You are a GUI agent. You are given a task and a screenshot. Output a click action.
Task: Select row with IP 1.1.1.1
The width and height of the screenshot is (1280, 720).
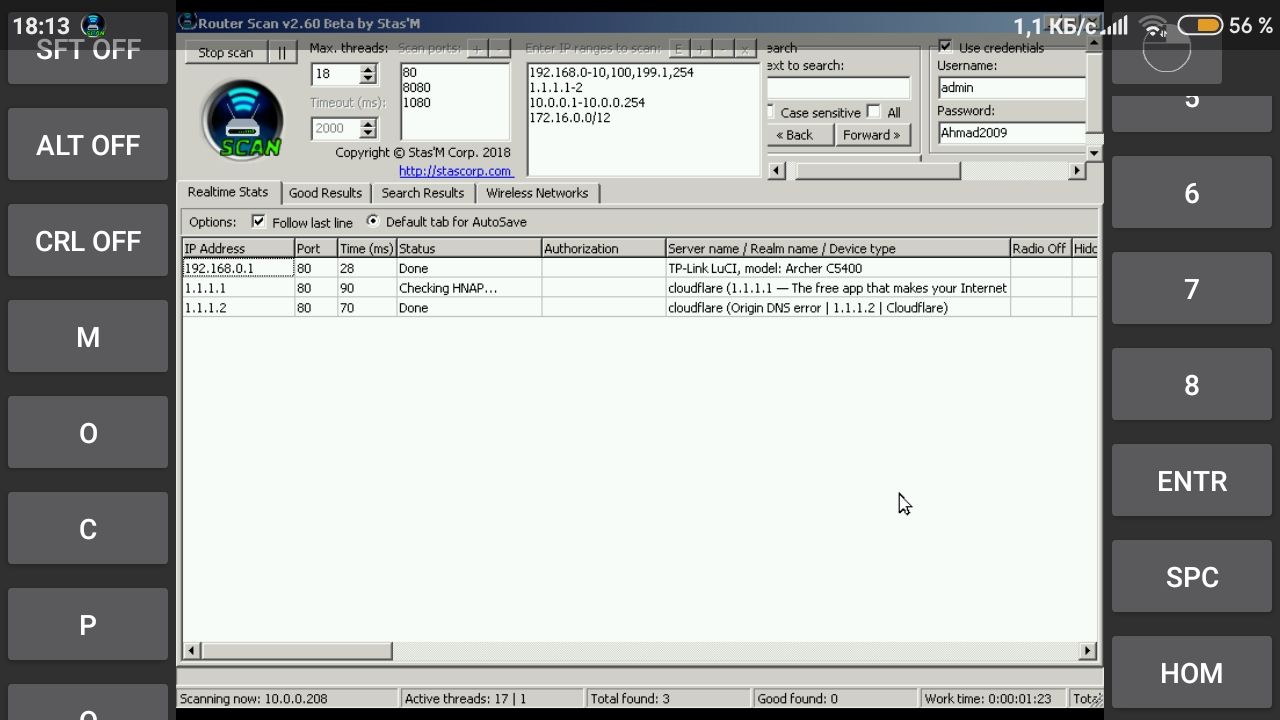pyautogui.click(x=639, y=288)
